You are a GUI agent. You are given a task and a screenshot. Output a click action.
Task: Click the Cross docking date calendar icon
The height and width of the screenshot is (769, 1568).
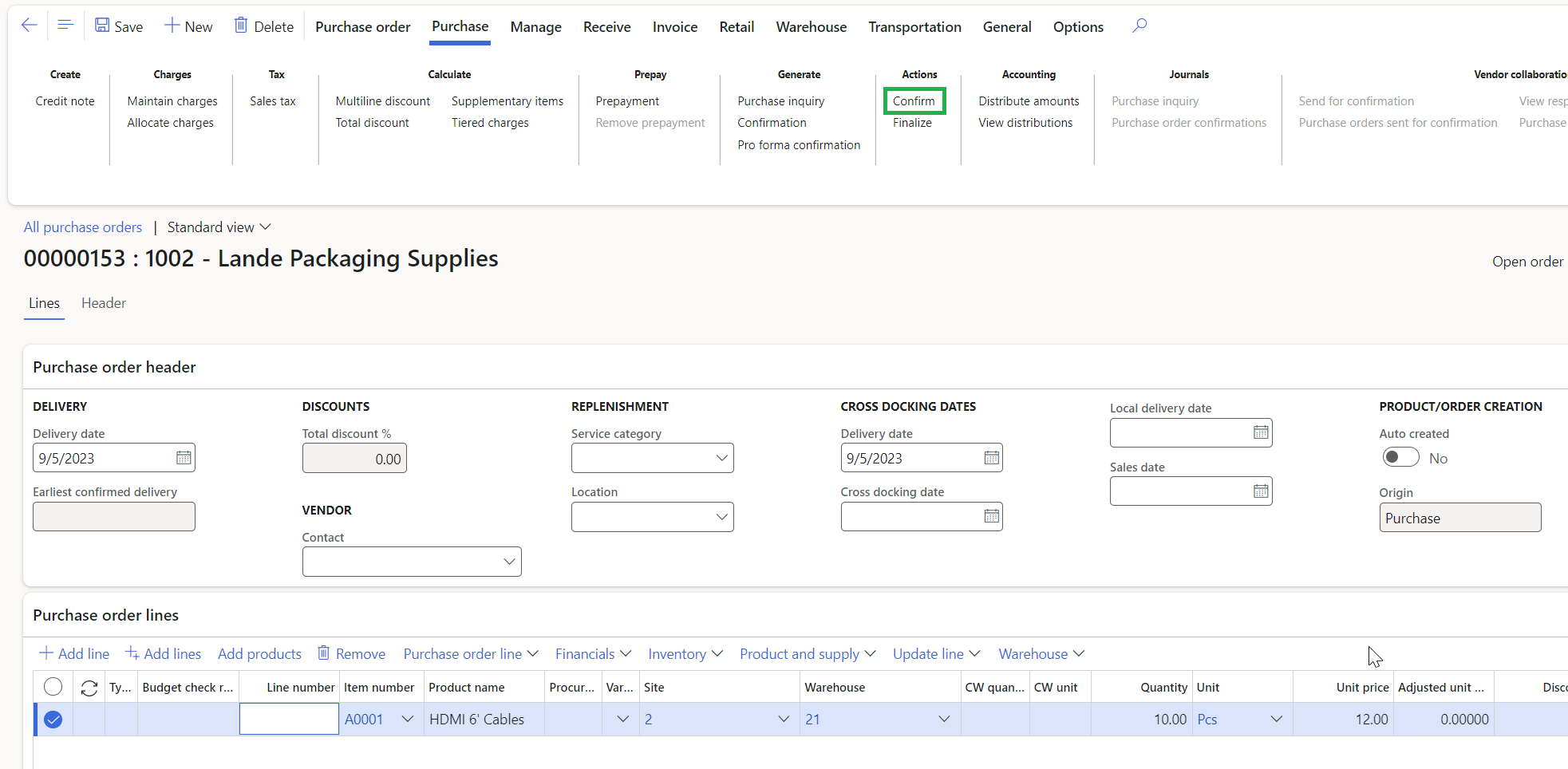(990, 516)
